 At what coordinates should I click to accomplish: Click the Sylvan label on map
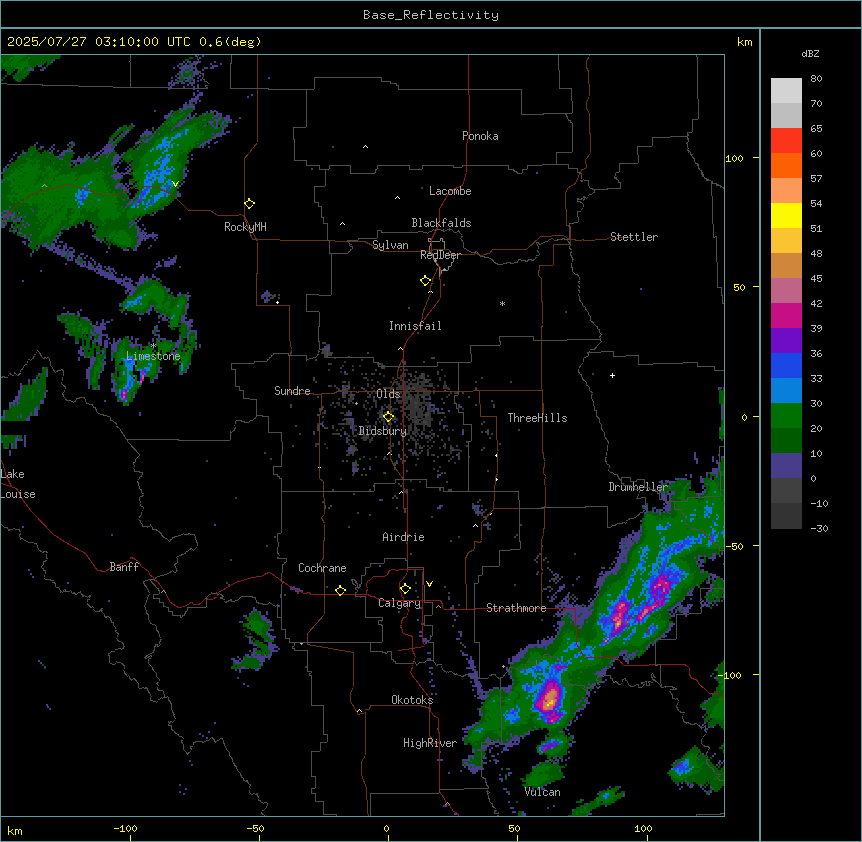[390, 245]
